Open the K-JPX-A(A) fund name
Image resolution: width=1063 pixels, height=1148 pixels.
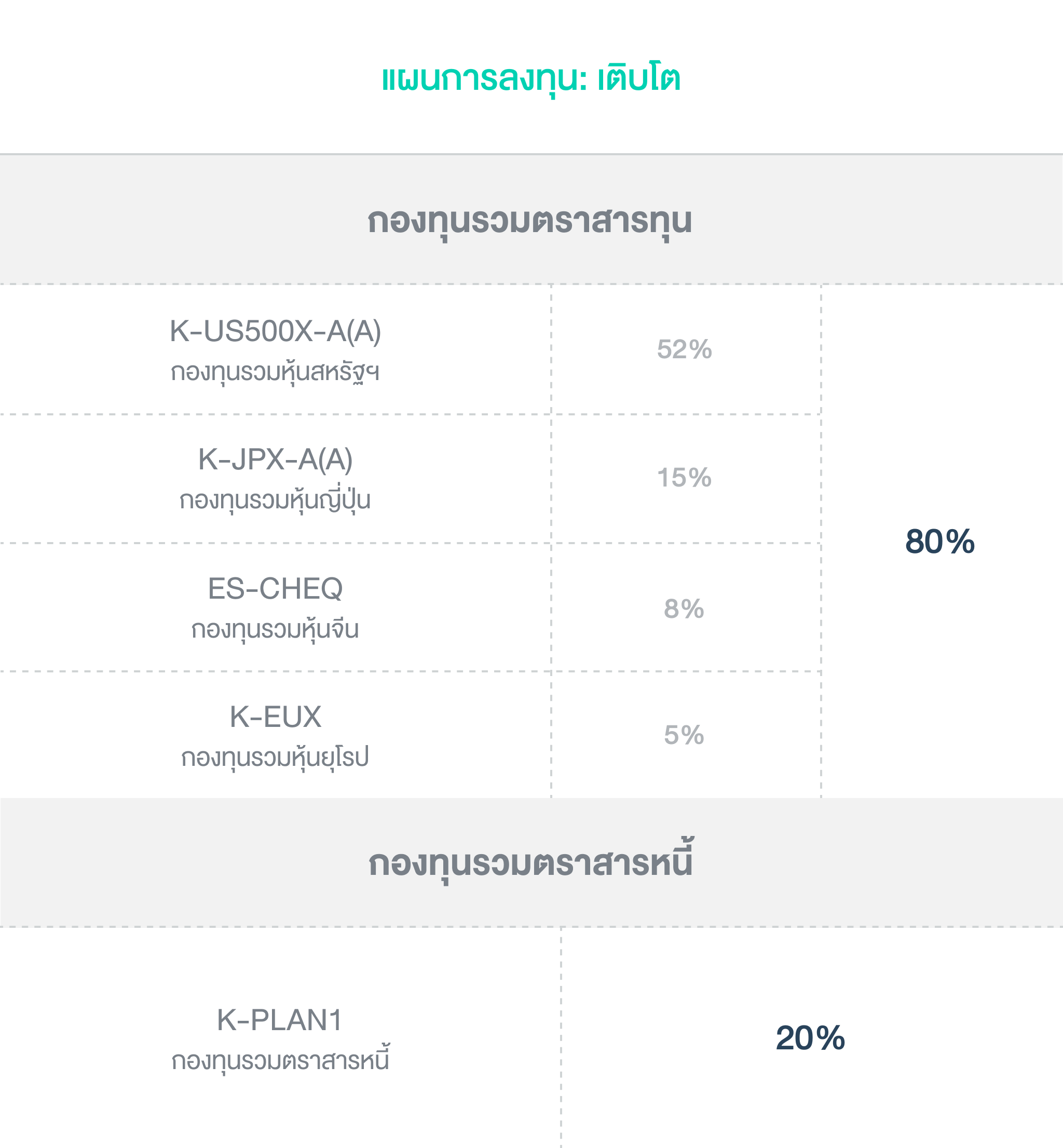[x=275, y=460]
